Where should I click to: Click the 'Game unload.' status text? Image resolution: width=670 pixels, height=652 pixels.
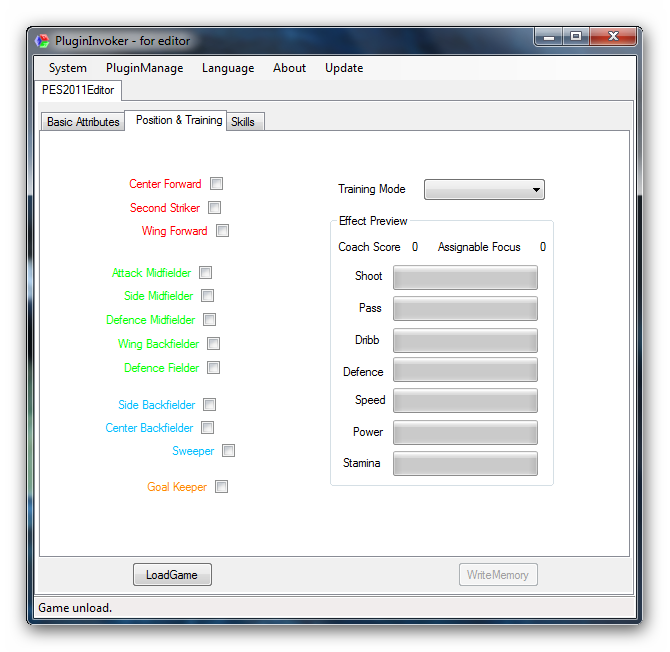[75, 608]
